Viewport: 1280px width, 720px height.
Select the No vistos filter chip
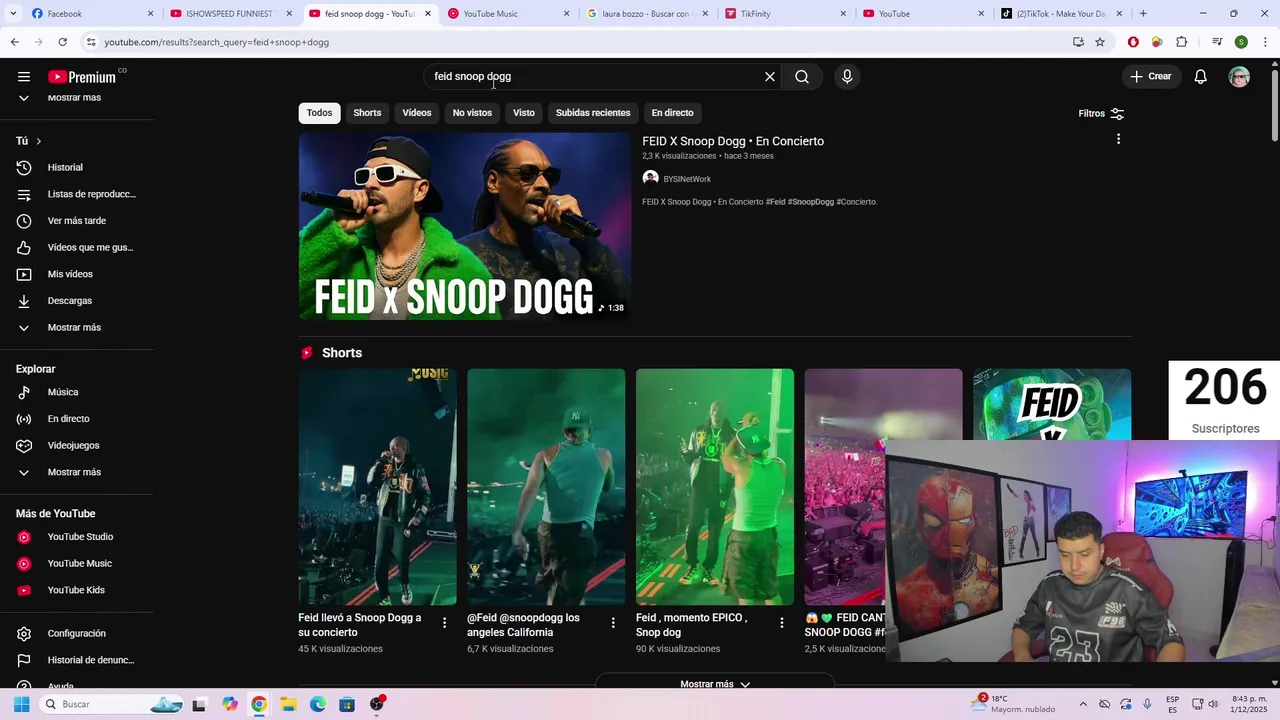tap(472, 113)
